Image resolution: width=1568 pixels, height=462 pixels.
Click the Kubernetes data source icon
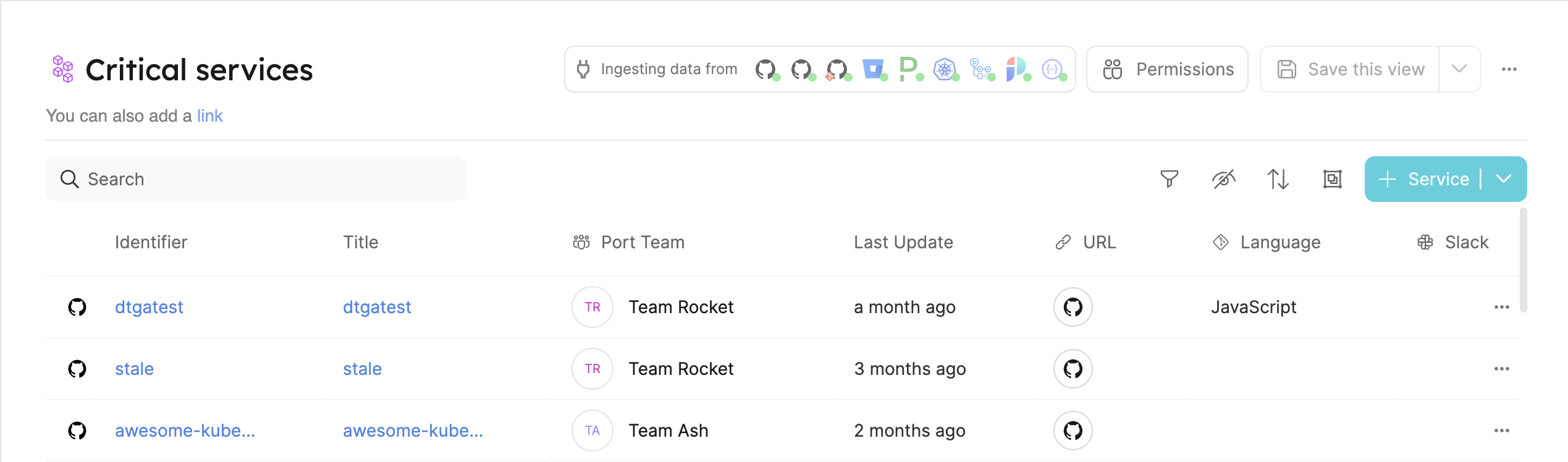[x=945, y=69]
